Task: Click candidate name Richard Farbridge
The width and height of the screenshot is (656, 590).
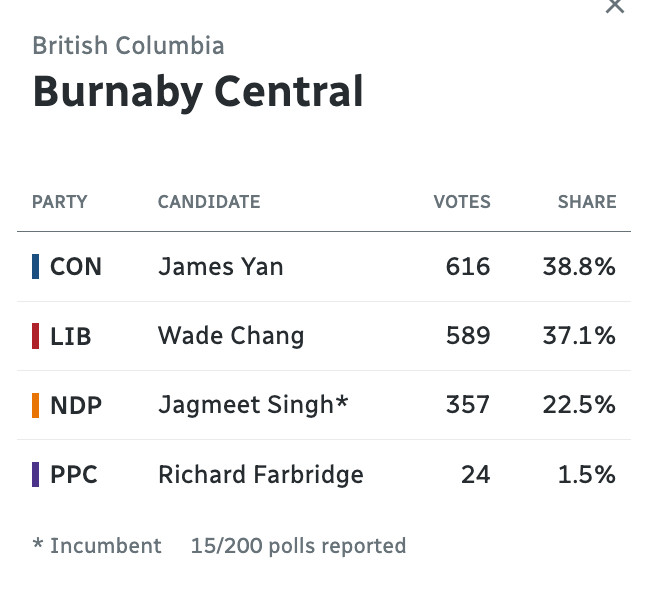Action: [x=261, y=475]
